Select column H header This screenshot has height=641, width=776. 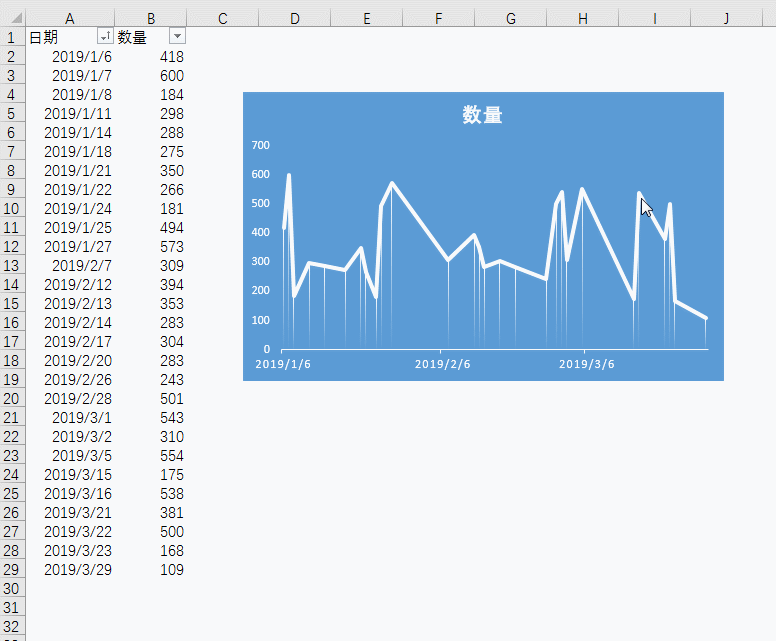tap(582, 18)
